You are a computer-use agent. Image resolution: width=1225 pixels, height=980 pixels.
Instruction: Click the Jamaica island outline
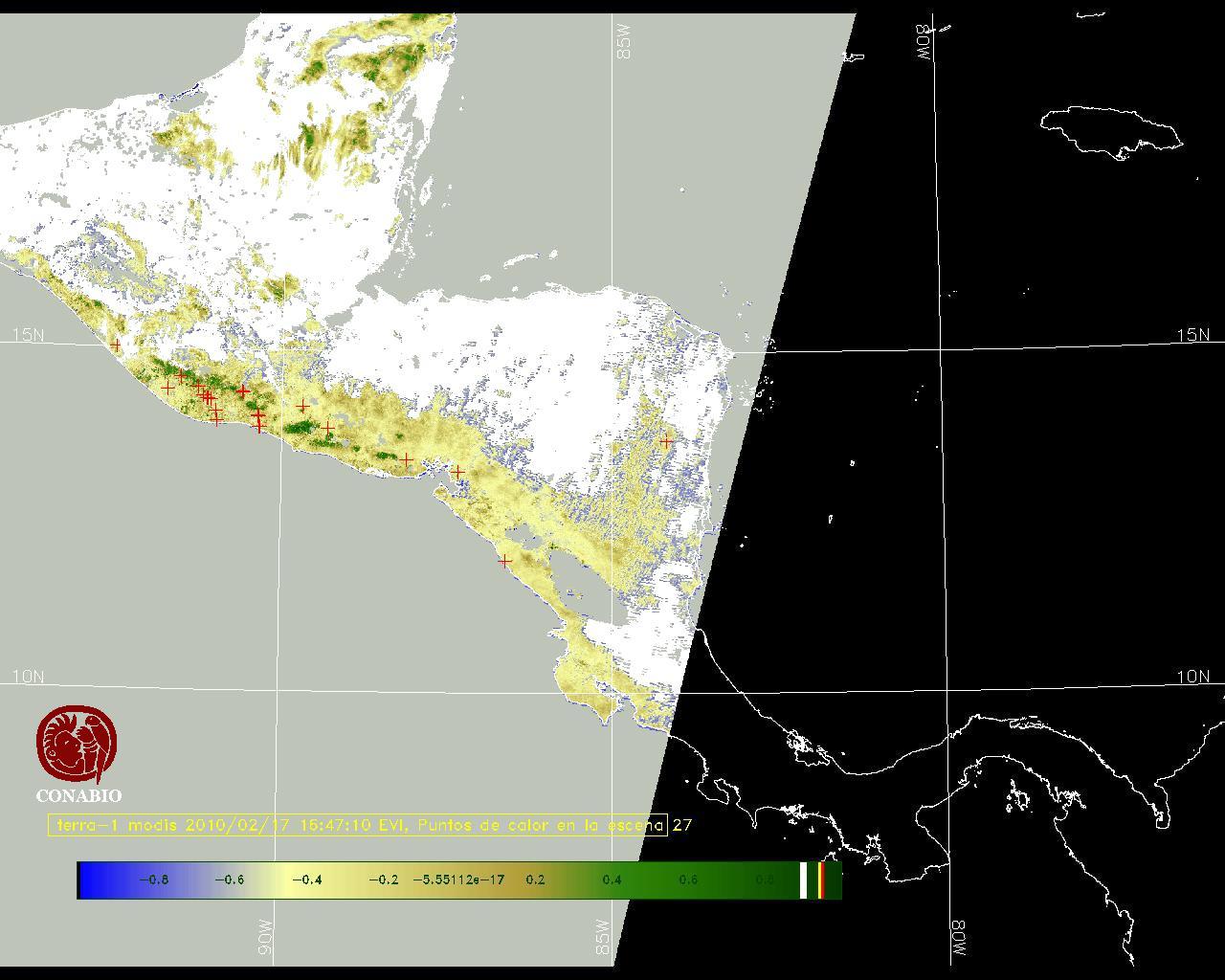tap(1110, 130)
